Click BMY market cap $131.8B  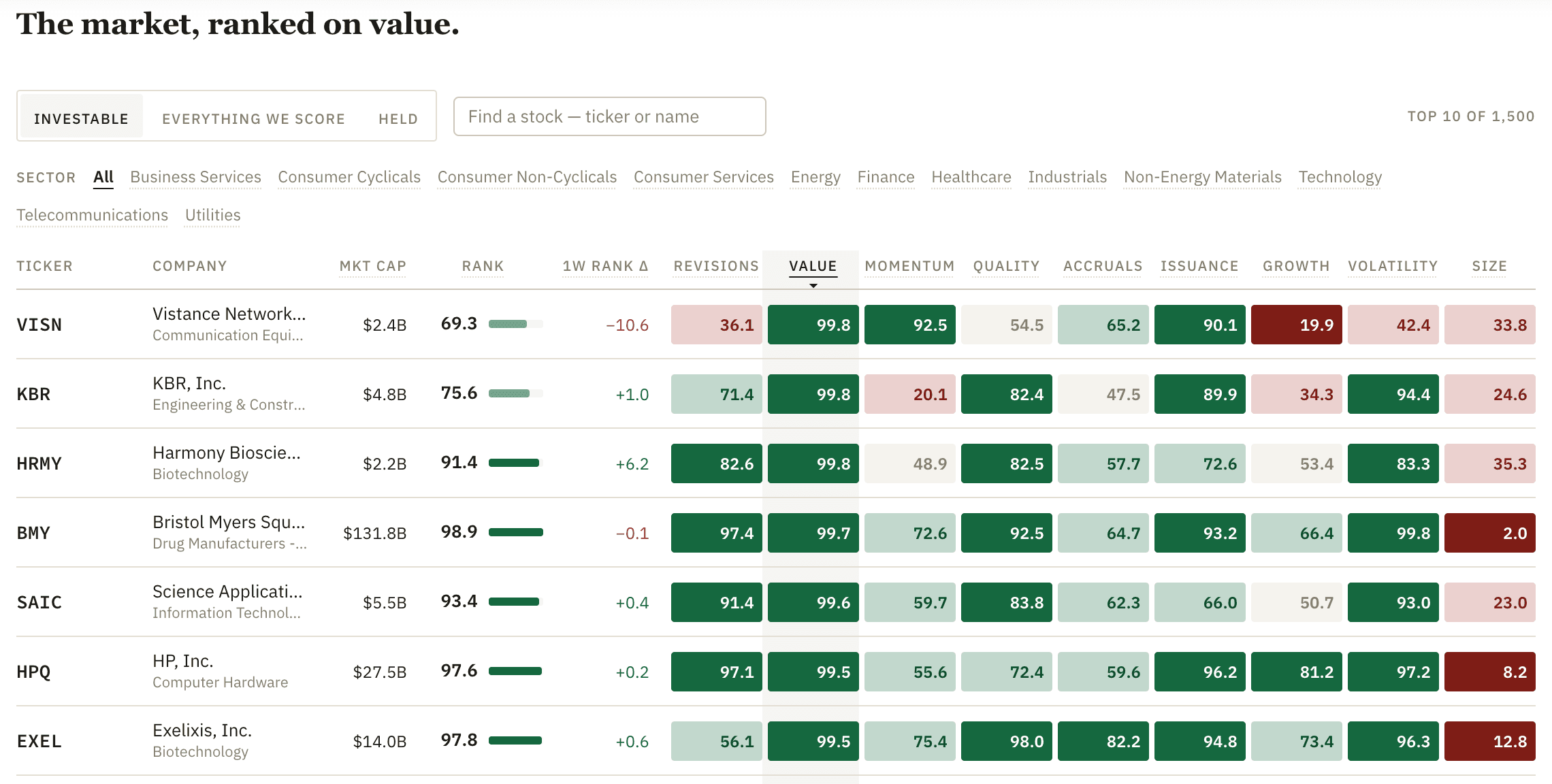(374, 533)
